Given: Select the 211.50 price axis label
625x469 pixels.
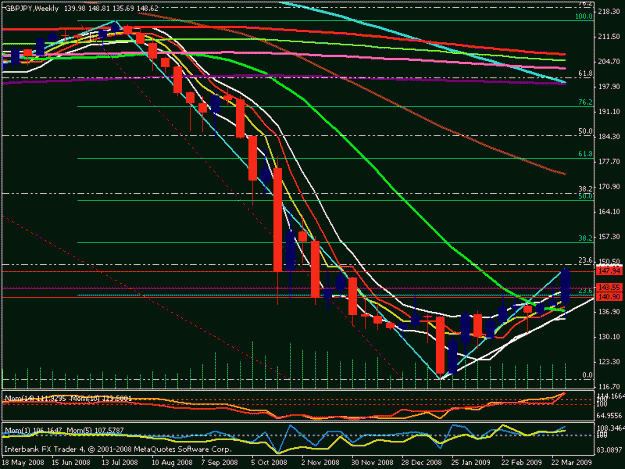Looking at the screenshot, I should [609, 37].
